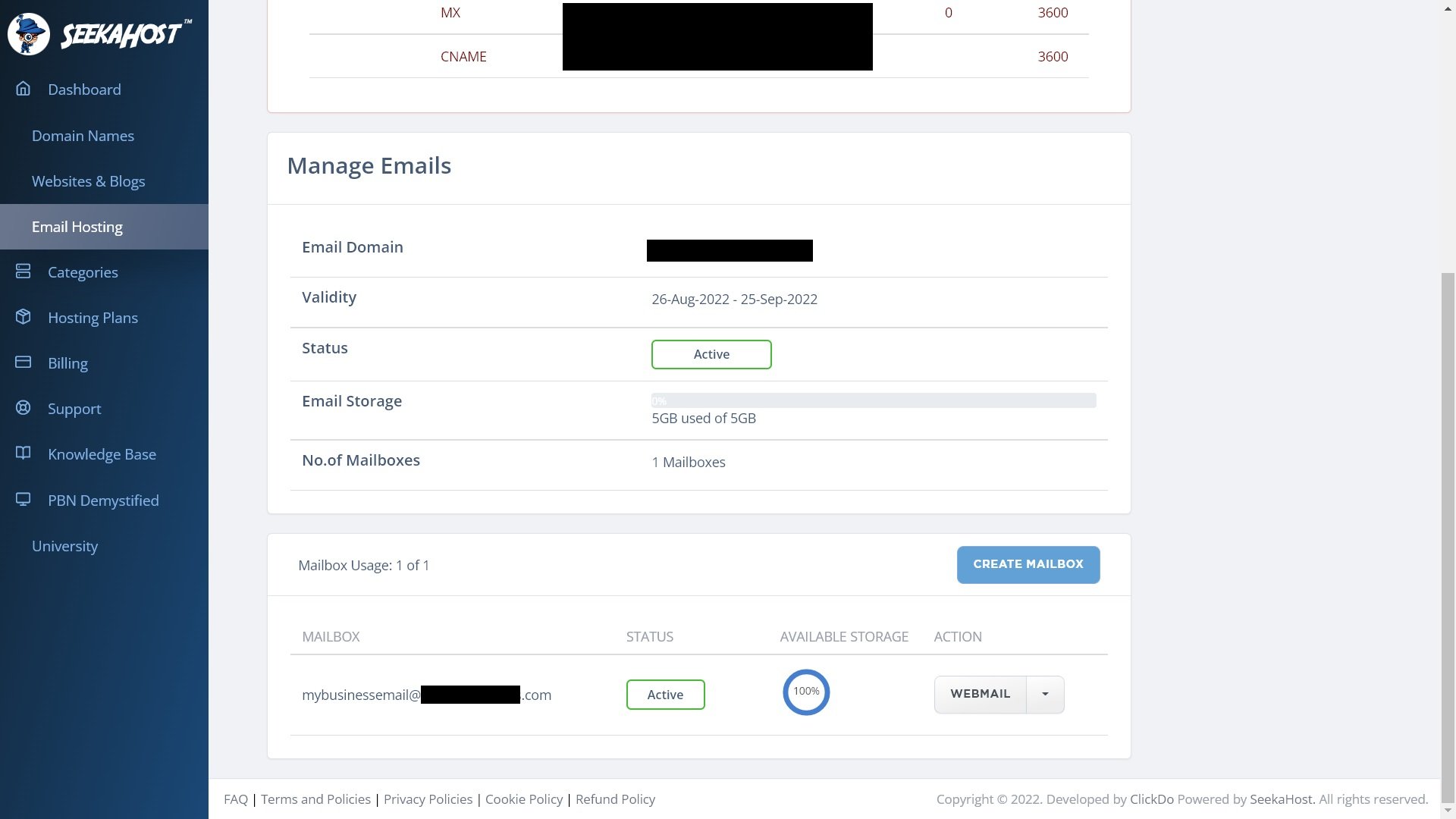Screen dimensions: 1456x819
Task: Open the Billing page
Action: [x=67, y=363]
